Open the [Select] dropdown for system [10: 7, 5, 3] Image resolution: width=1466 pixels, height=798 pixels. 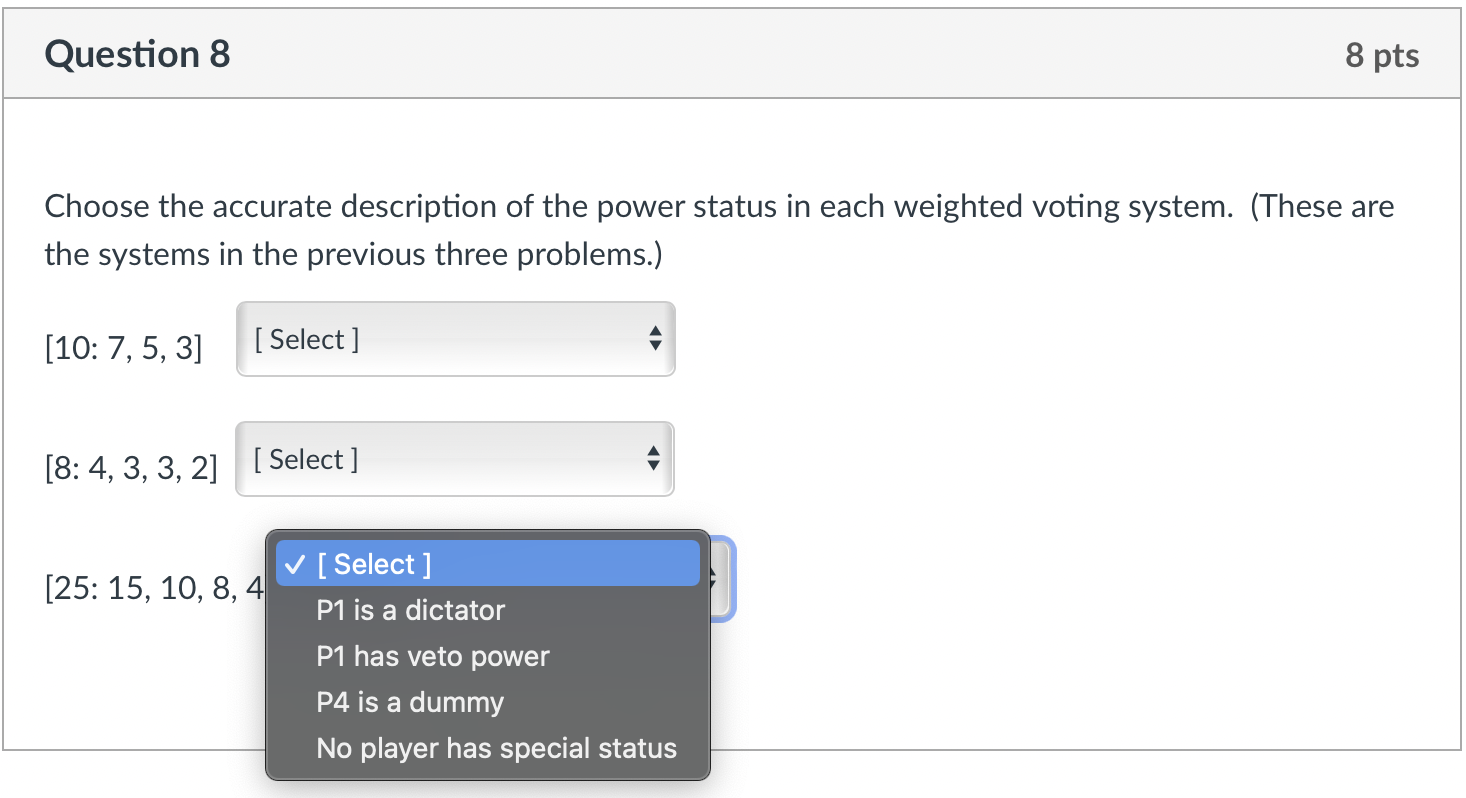click(455, 339)
